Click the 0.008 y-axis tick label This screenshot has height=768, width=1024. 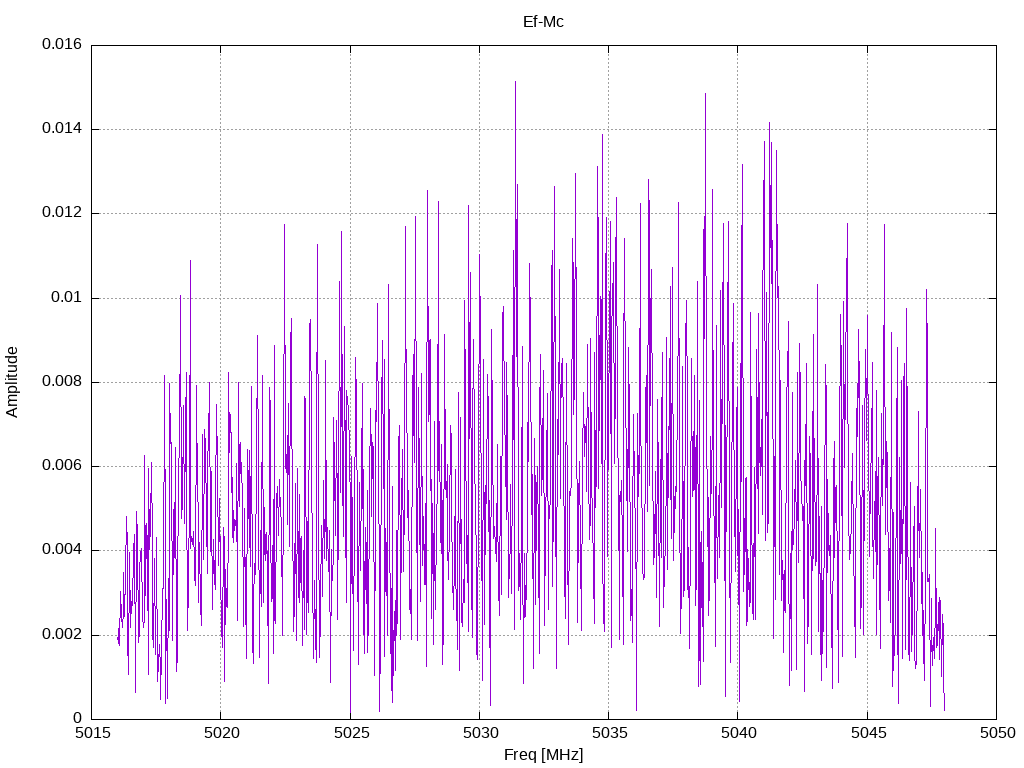pos(62,382)
